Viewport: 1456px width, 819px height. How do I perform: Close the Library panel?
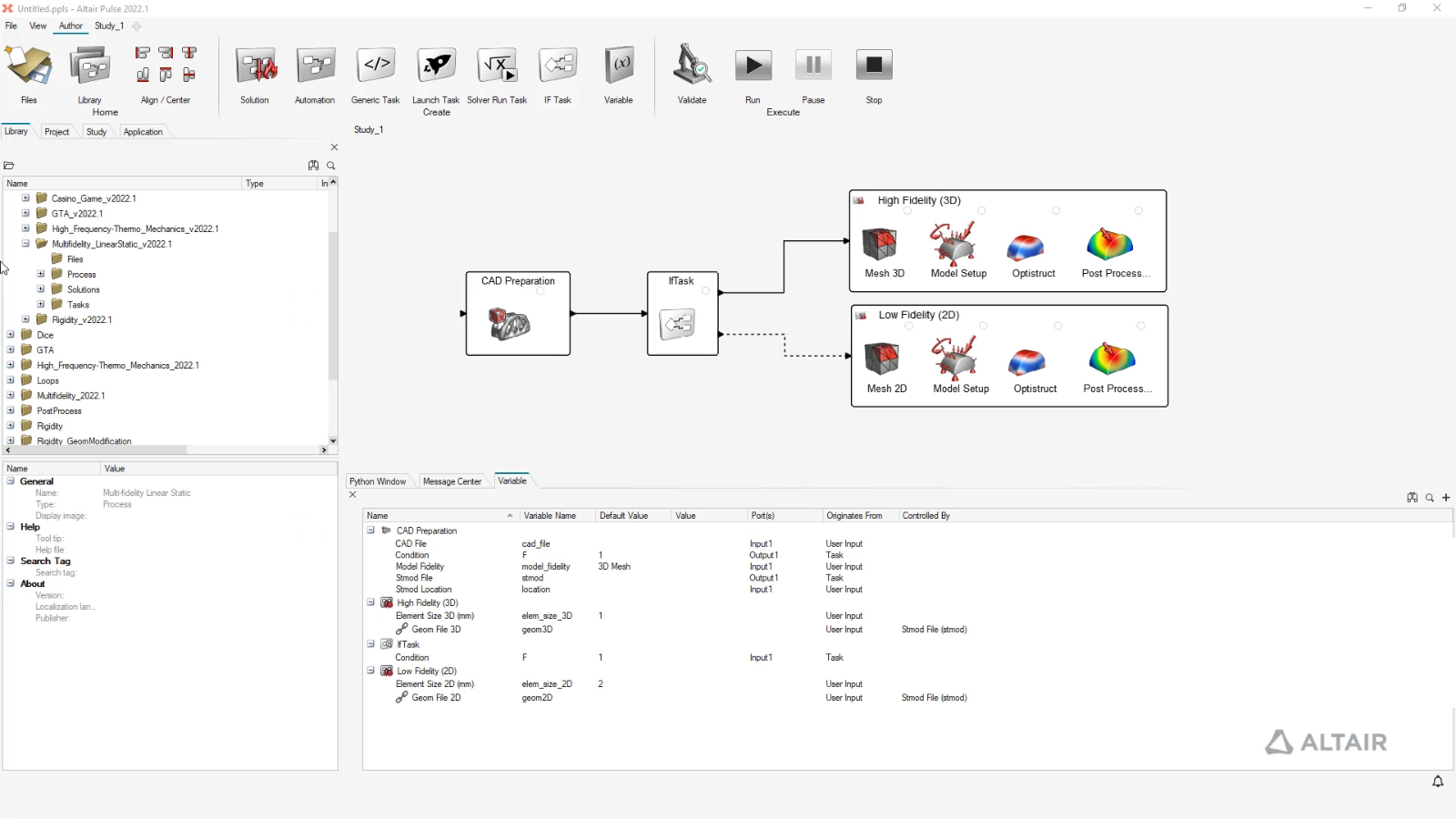coord(334,147)
